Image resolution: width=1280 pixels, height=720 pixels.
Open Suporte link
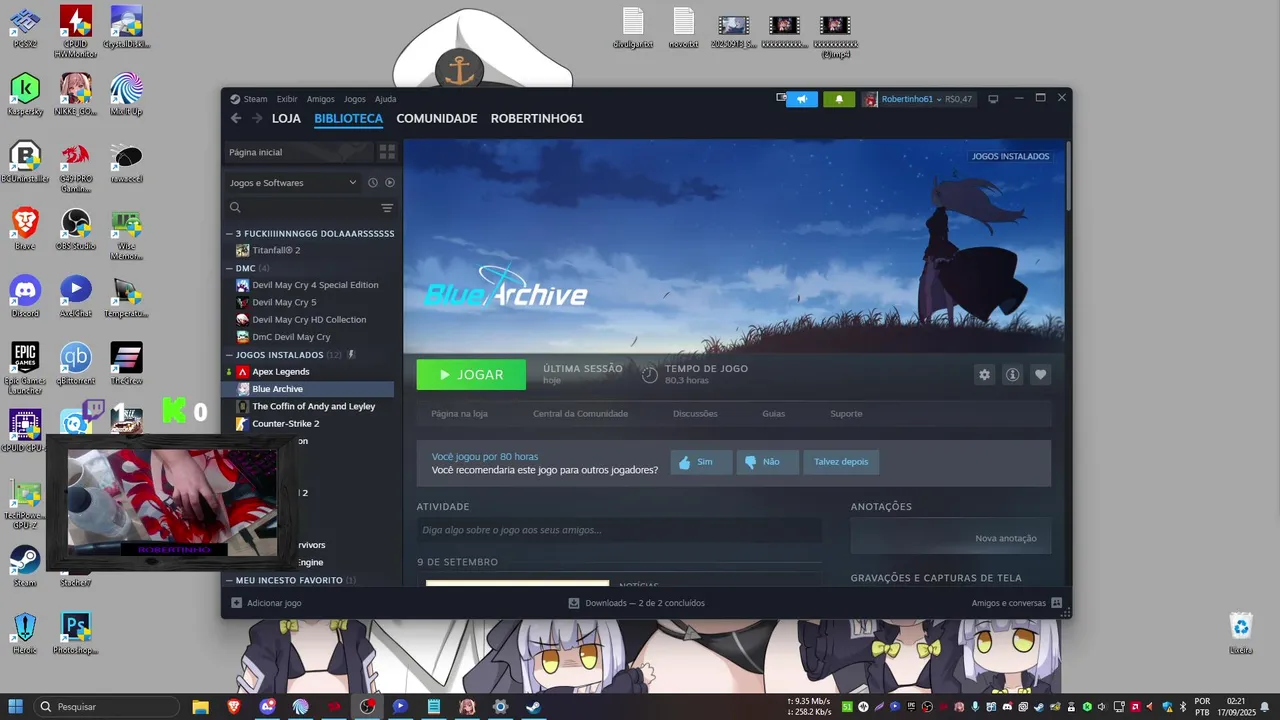click(846, 414)
